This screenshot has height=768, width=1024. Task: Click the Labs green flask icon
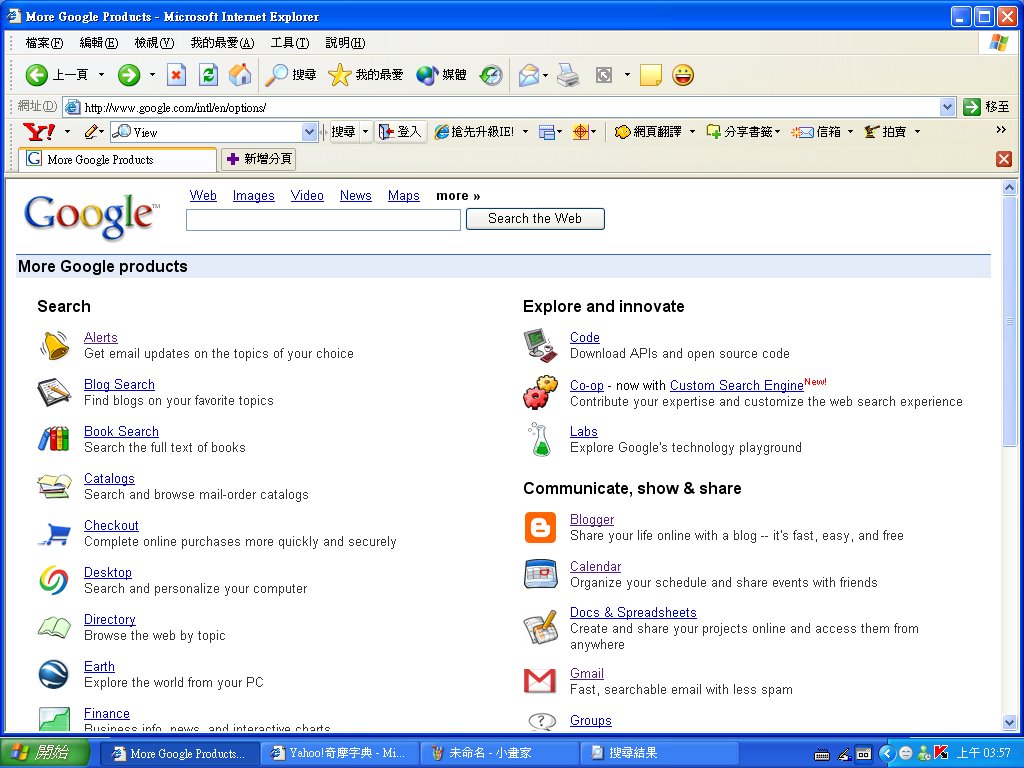541,439
